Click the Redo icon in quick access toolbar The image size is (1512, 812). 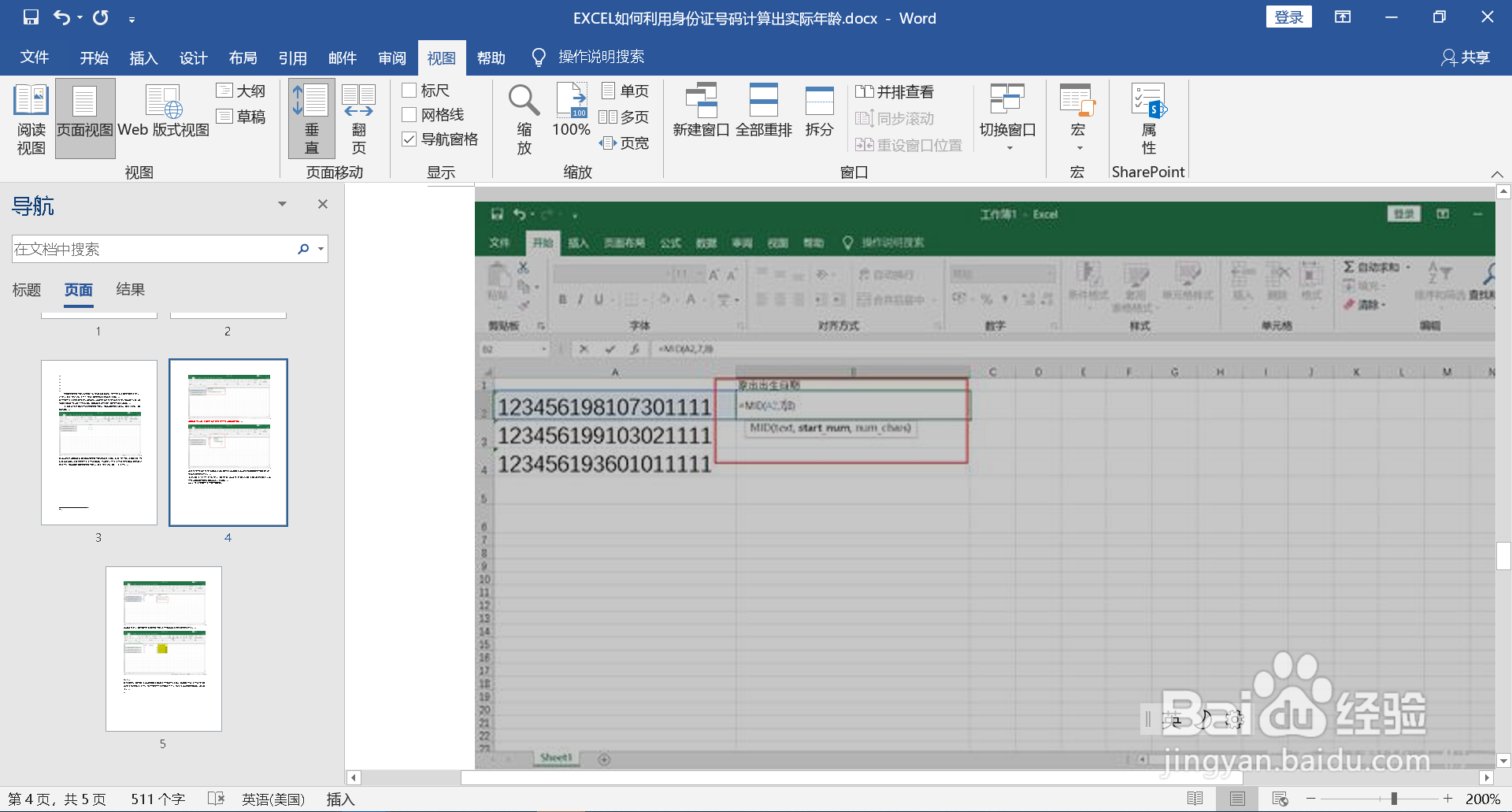pos(101,17)
